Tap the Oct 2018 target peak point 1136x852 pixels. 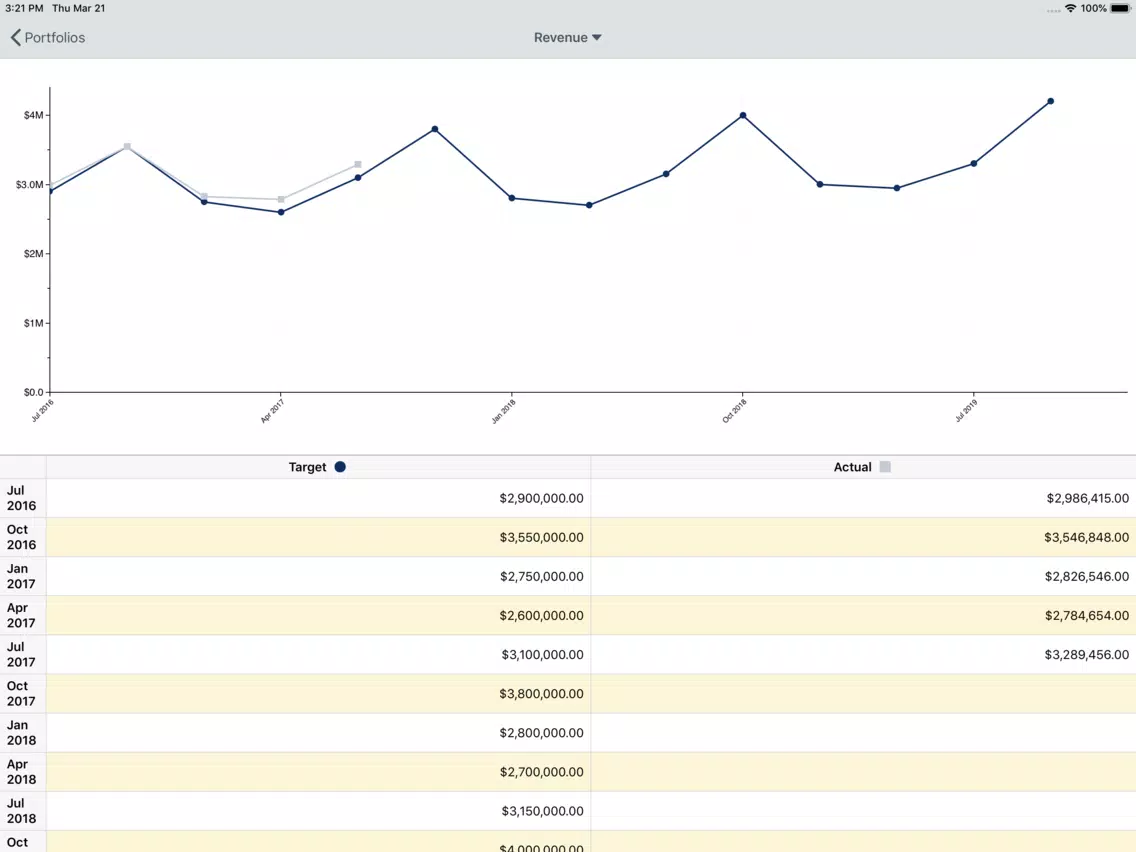tap(743, 115)
